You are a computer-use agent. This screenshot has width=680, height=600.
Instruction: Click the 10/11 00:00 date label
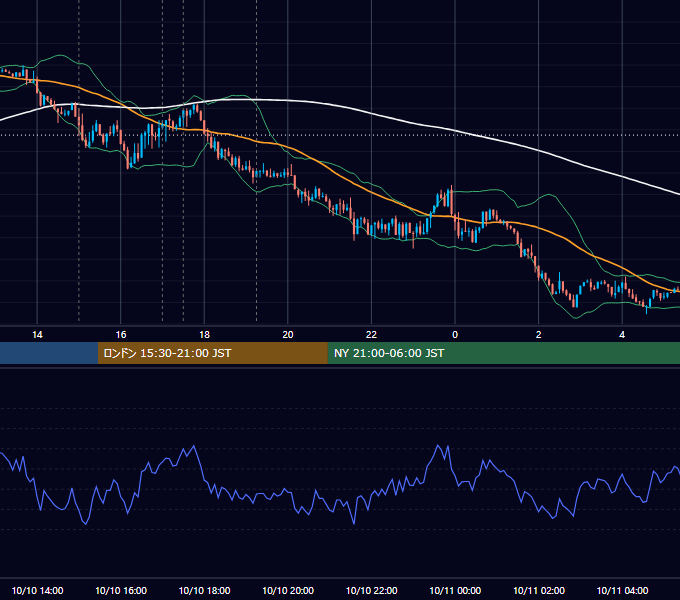tap(455, 590)
